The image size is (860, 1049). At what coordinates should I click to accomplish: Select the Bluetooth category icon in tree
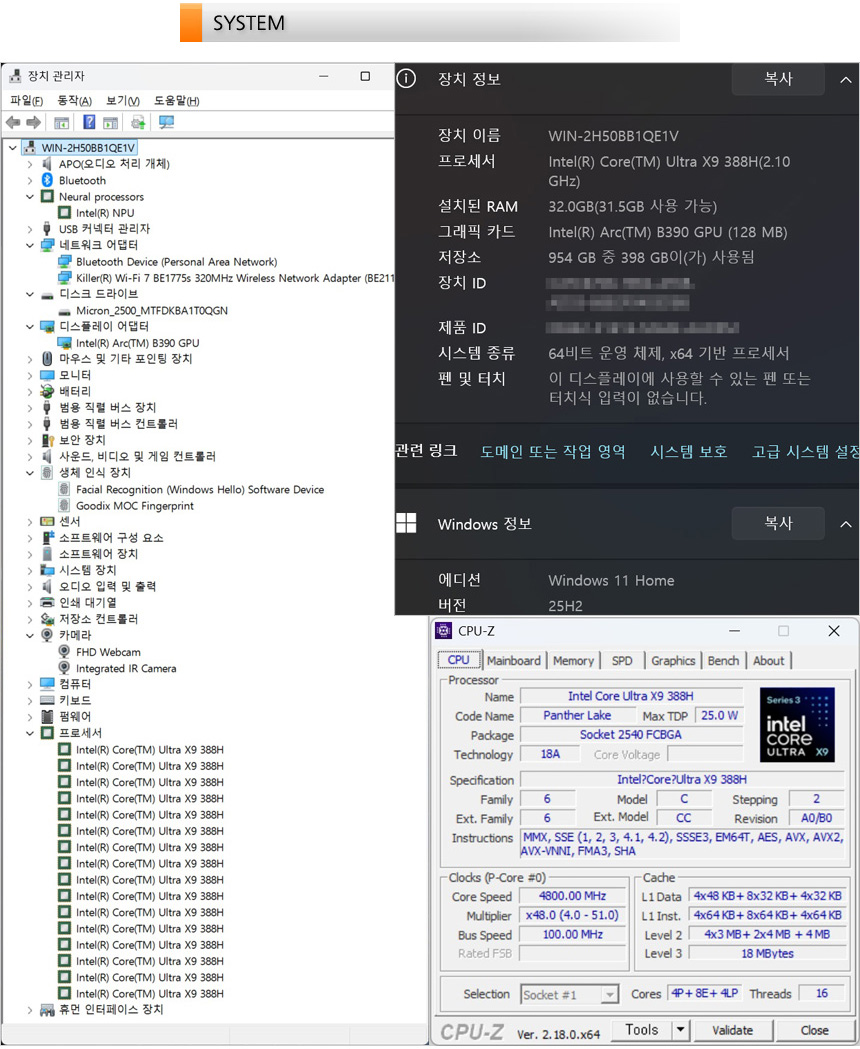pos(47,180)
